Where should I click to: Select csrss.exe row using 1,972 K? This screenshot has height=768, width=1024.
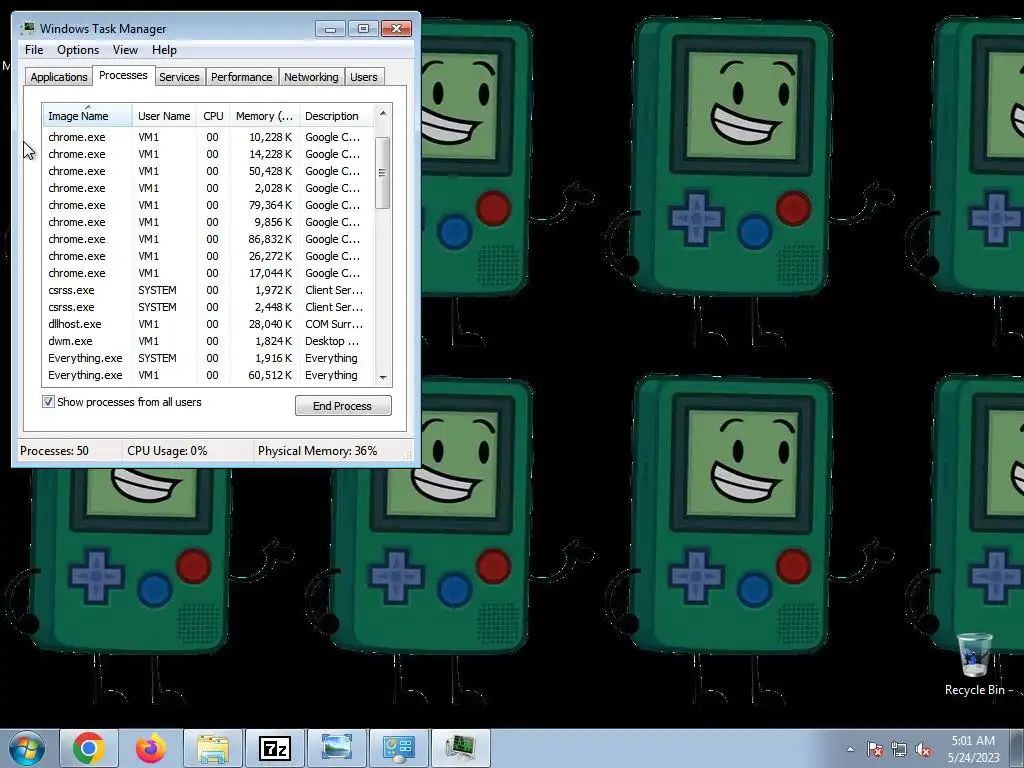coord(208,290)
